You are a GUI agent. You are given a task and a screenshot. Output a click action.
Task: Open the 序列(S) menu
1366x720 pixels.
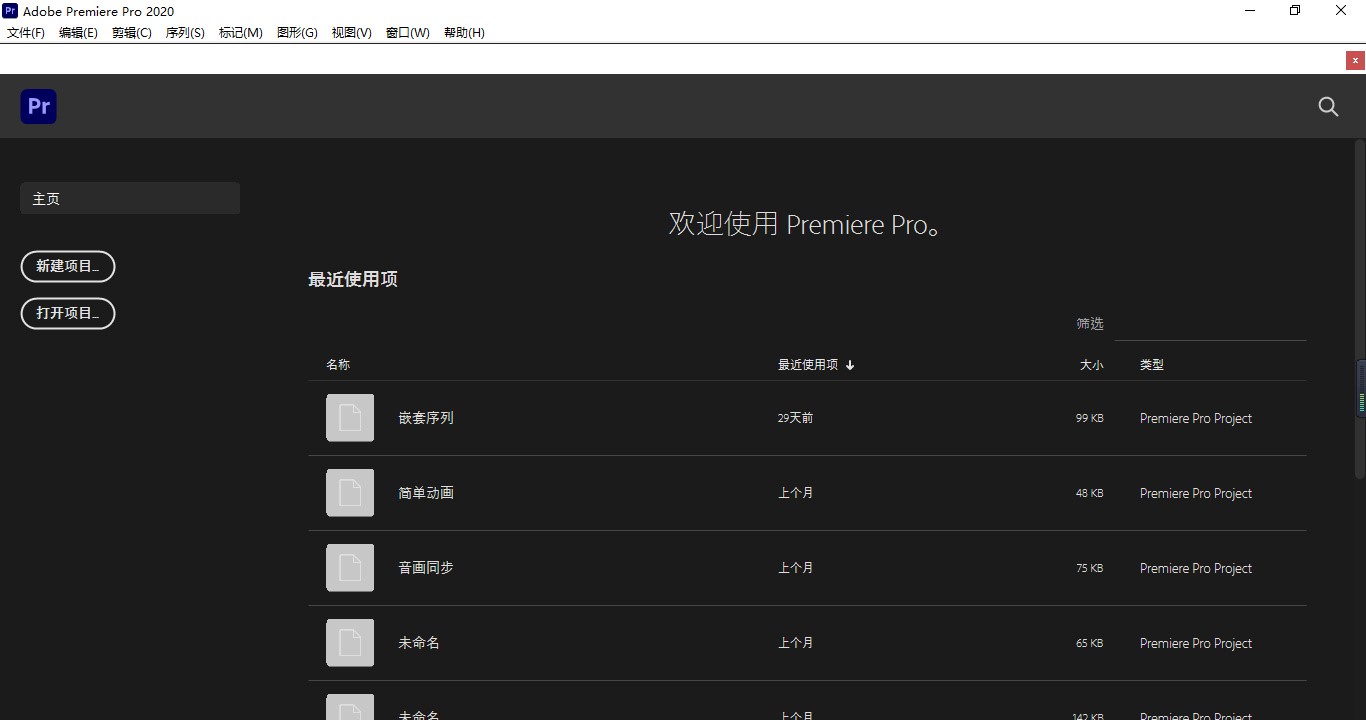tap(185, 33)
